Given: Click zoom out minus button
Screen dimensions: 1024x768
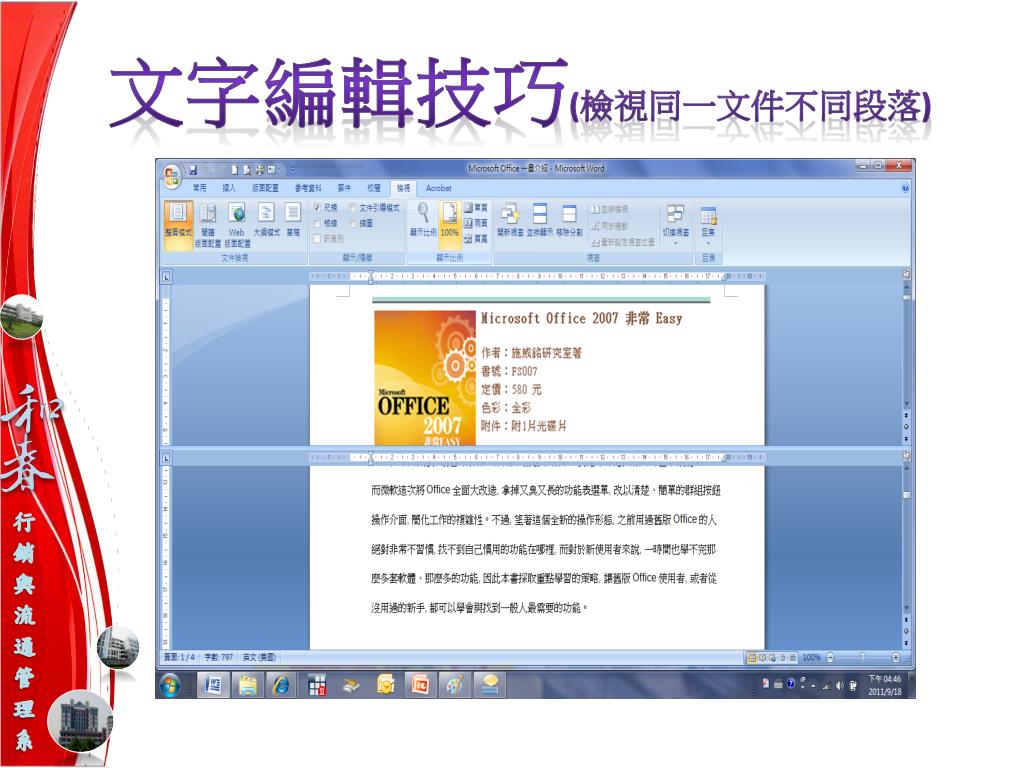Looking at the screenshot, I should click(x=831, y=658).
